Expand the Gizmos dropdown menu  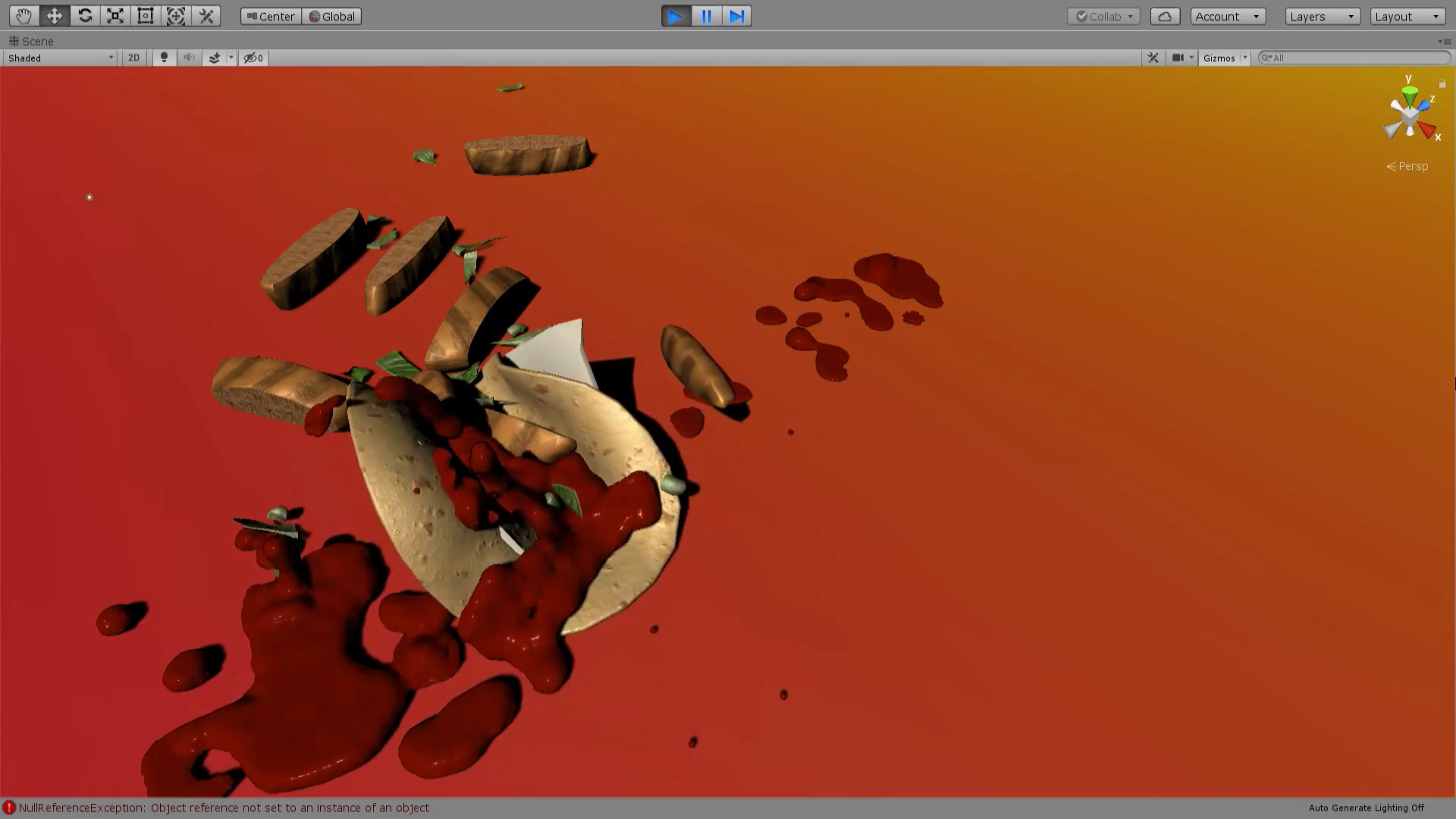pos(1244,58)
